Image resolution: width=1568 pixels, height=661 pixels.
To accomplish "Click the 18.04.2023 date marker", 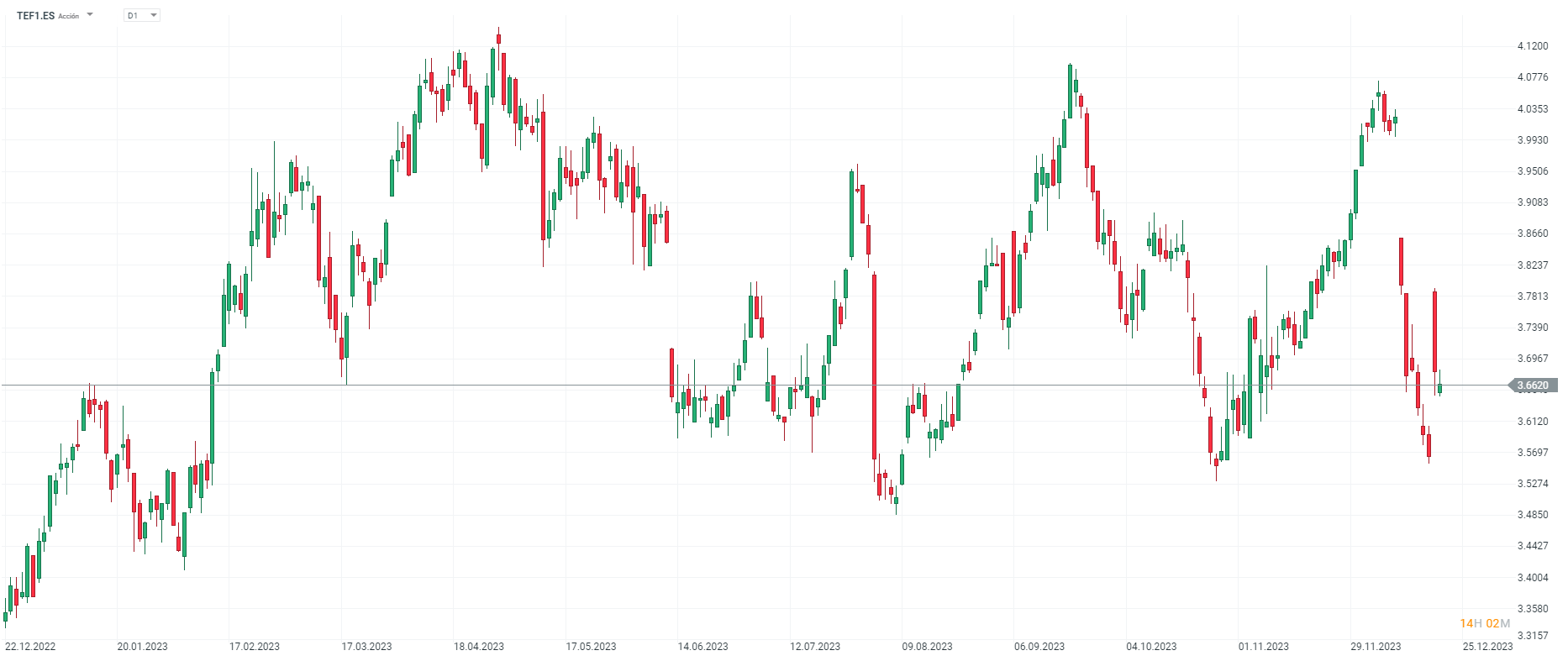I will [479, 647].
